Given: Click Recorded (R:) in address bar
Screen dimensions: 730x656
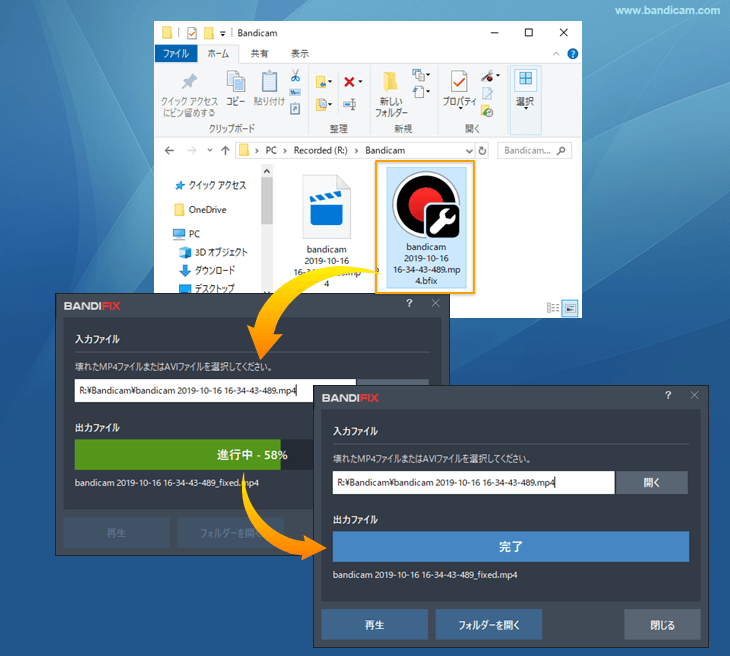Looking at the screenshot, I should 320,150.
